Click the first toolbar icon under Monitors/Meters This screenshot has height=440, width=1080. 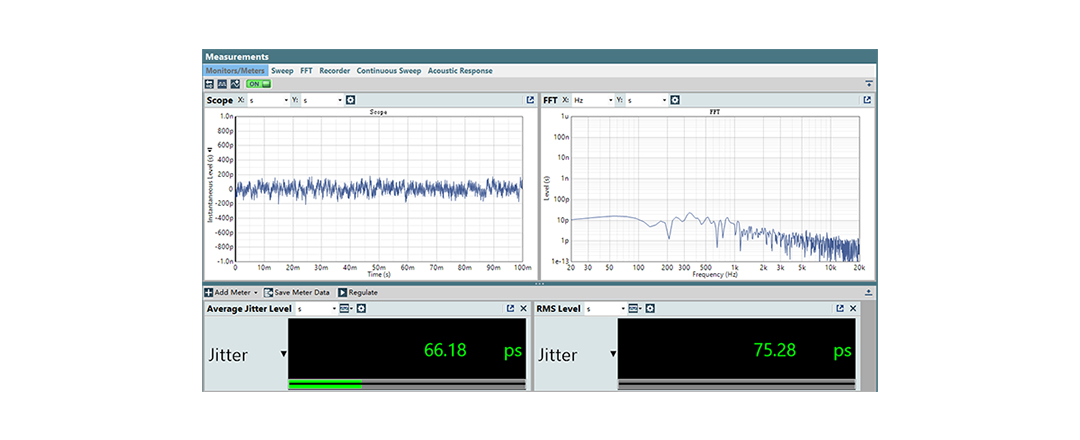(209, 84)
